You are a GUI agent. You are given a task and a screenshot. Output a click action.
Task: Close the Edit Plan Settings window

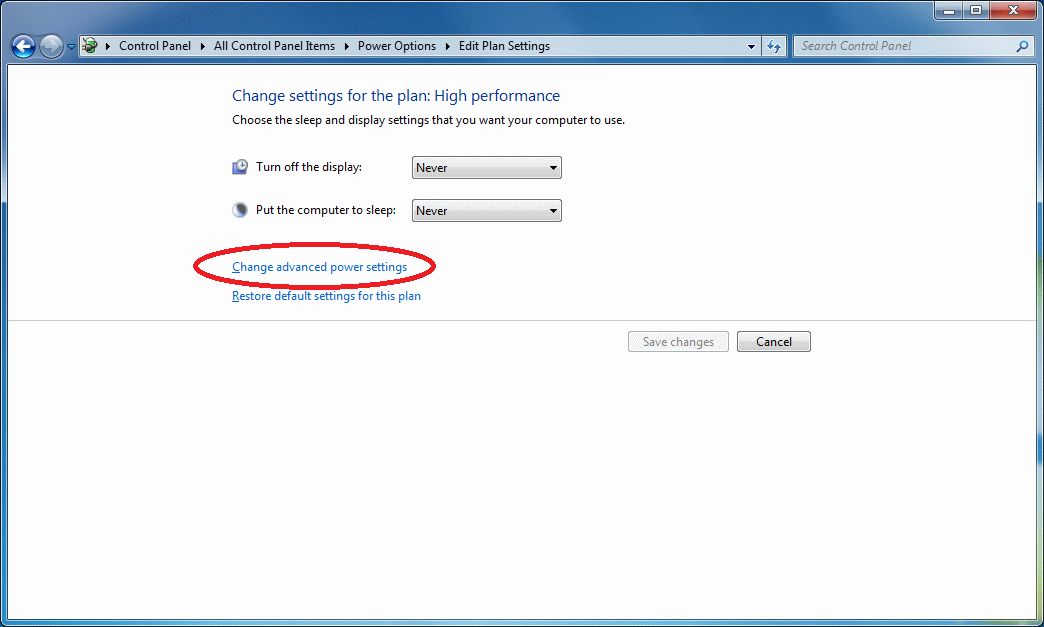pos(1013,10)
